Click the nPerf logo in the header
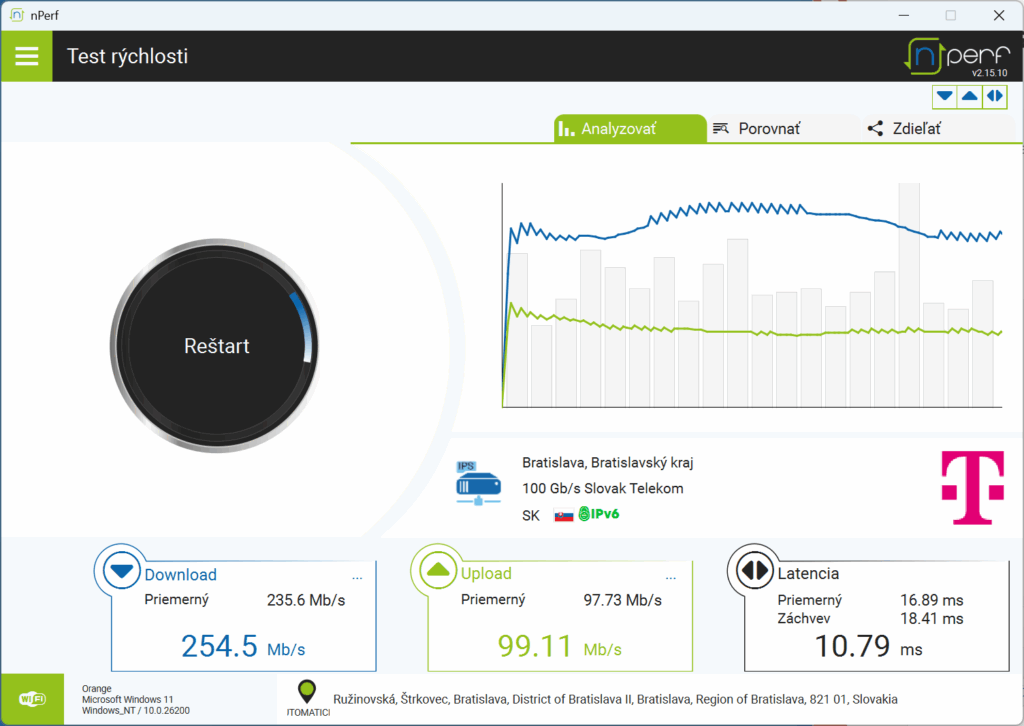The width and height of the screenshot is (1024, 726). click(956, 56)
